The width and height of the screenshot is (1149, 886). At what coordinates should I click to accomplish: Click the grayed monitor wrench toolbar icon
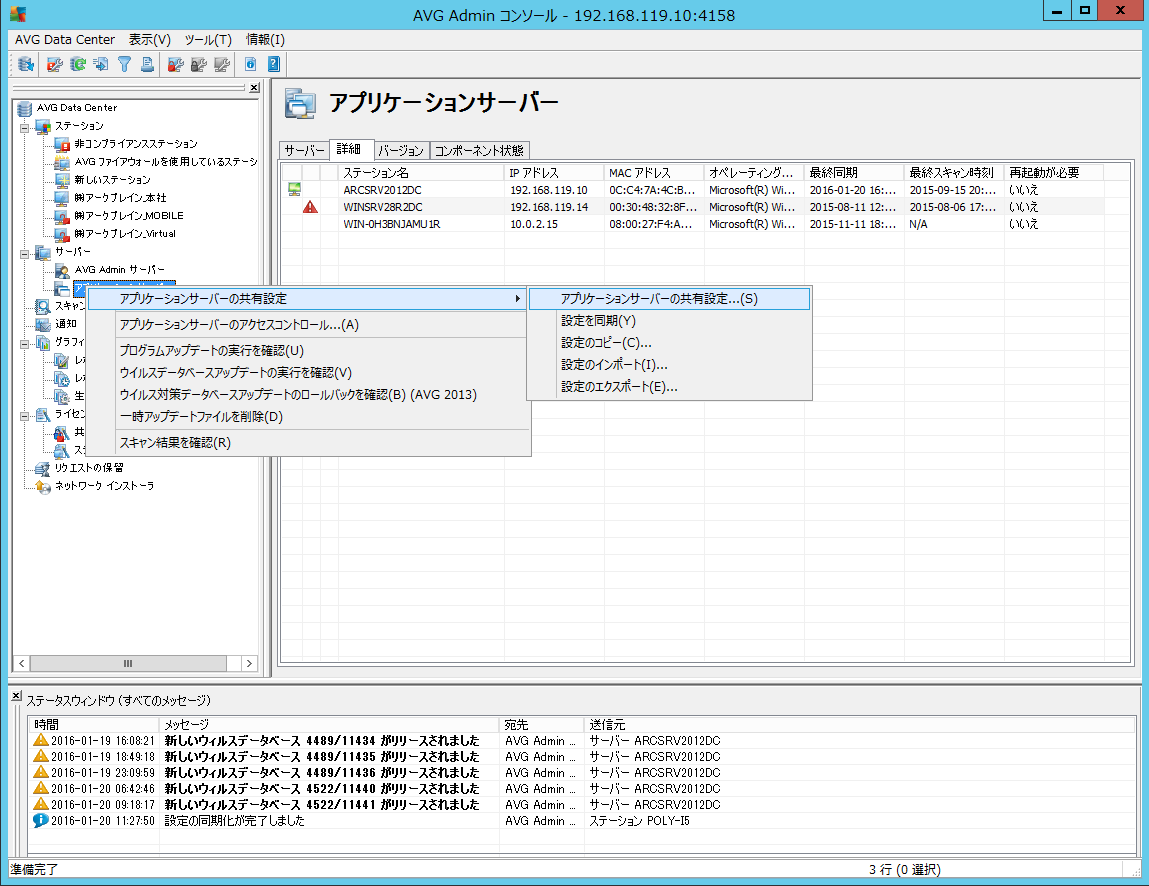[222, 64]
